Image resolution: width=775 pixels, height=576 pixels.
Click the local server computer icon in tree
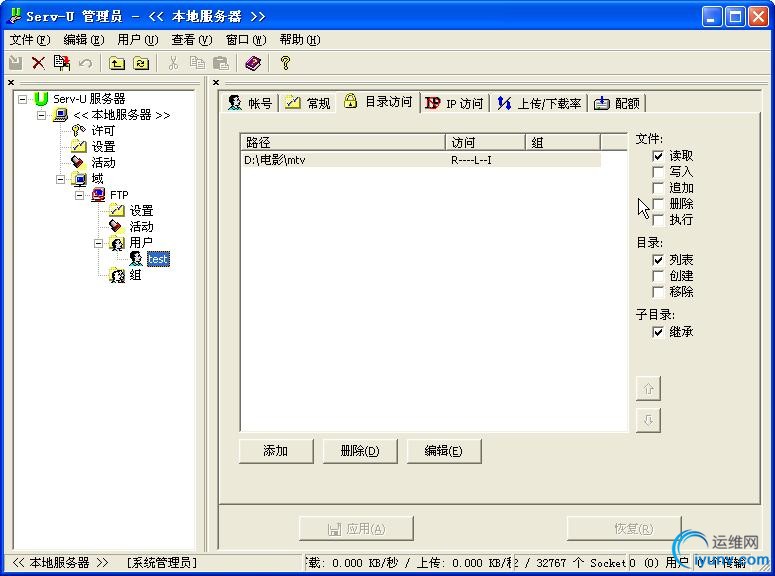pos(60,115)
